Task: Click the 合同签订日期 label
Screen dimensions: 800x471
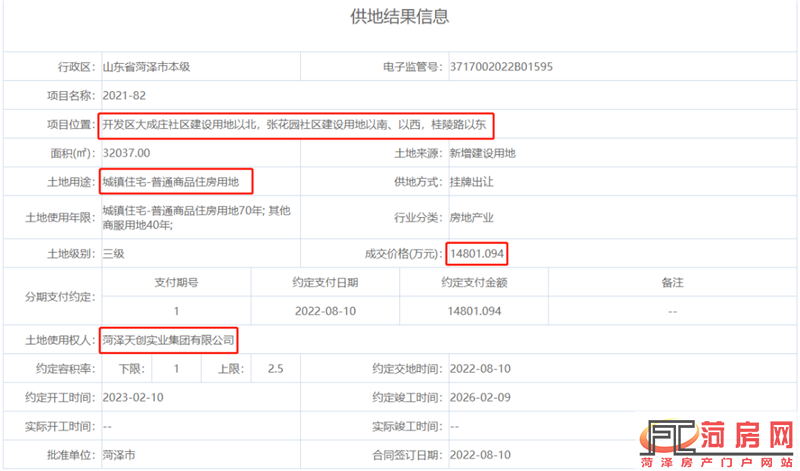Action: [407, 455]
